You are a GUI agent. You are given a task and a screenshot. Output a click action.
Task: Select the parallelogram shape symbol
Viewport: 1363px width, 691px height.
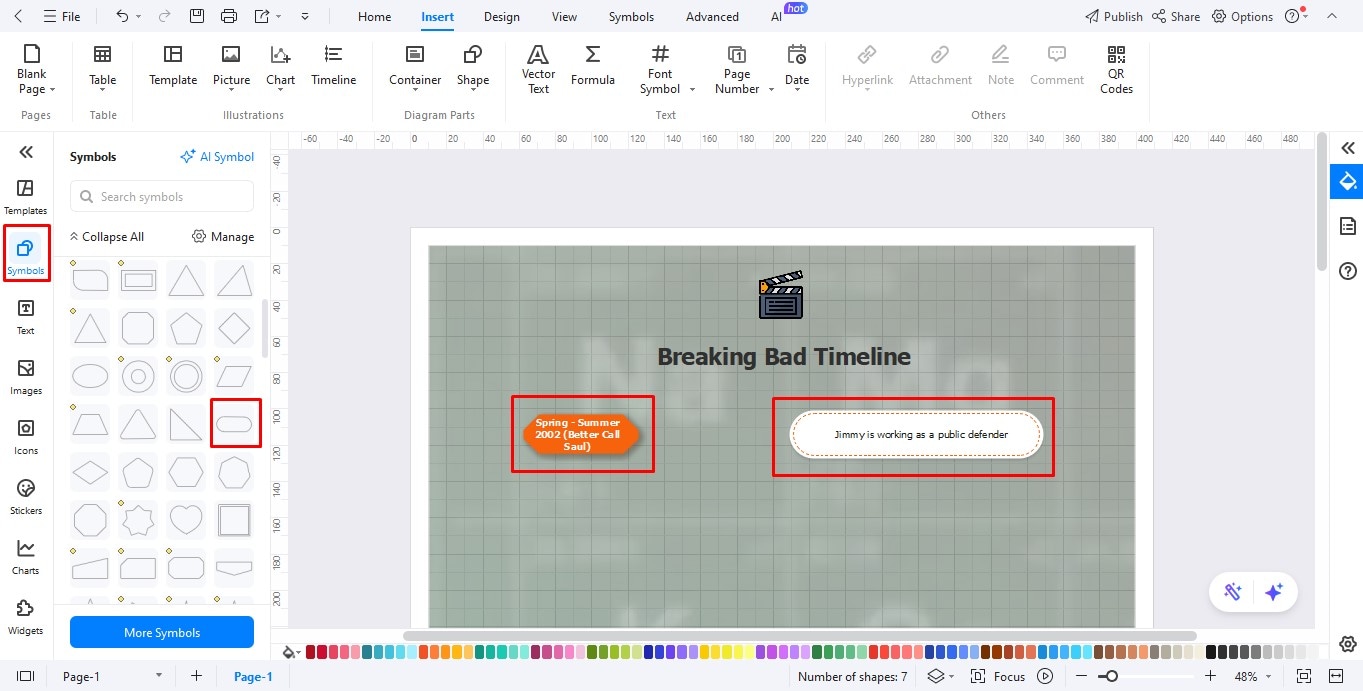point(234,376)
